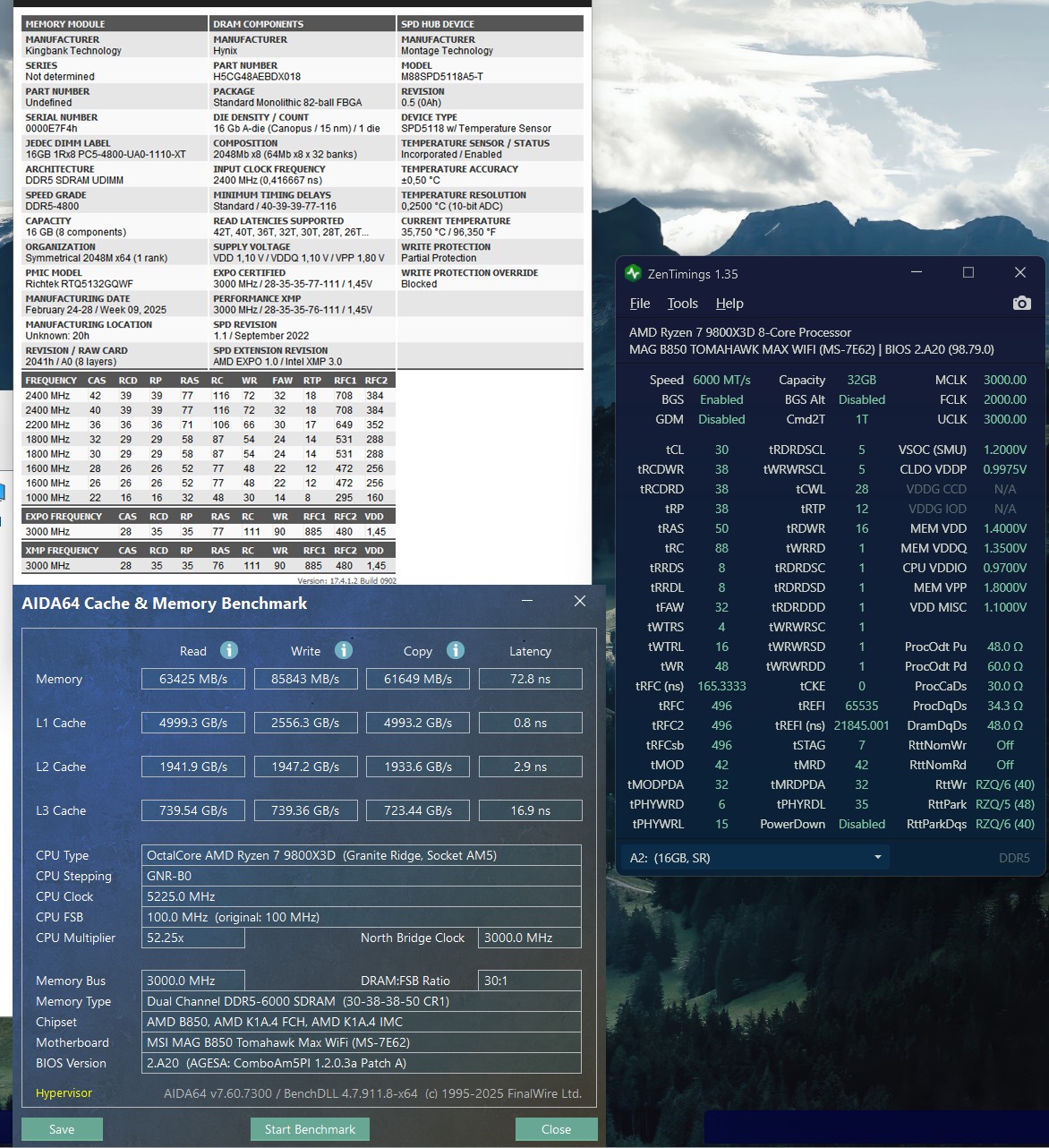Click part number H5CG48AEBDX018
Image resolution: width=1049 pixels, height=1148 pixels.
(257, 77)
